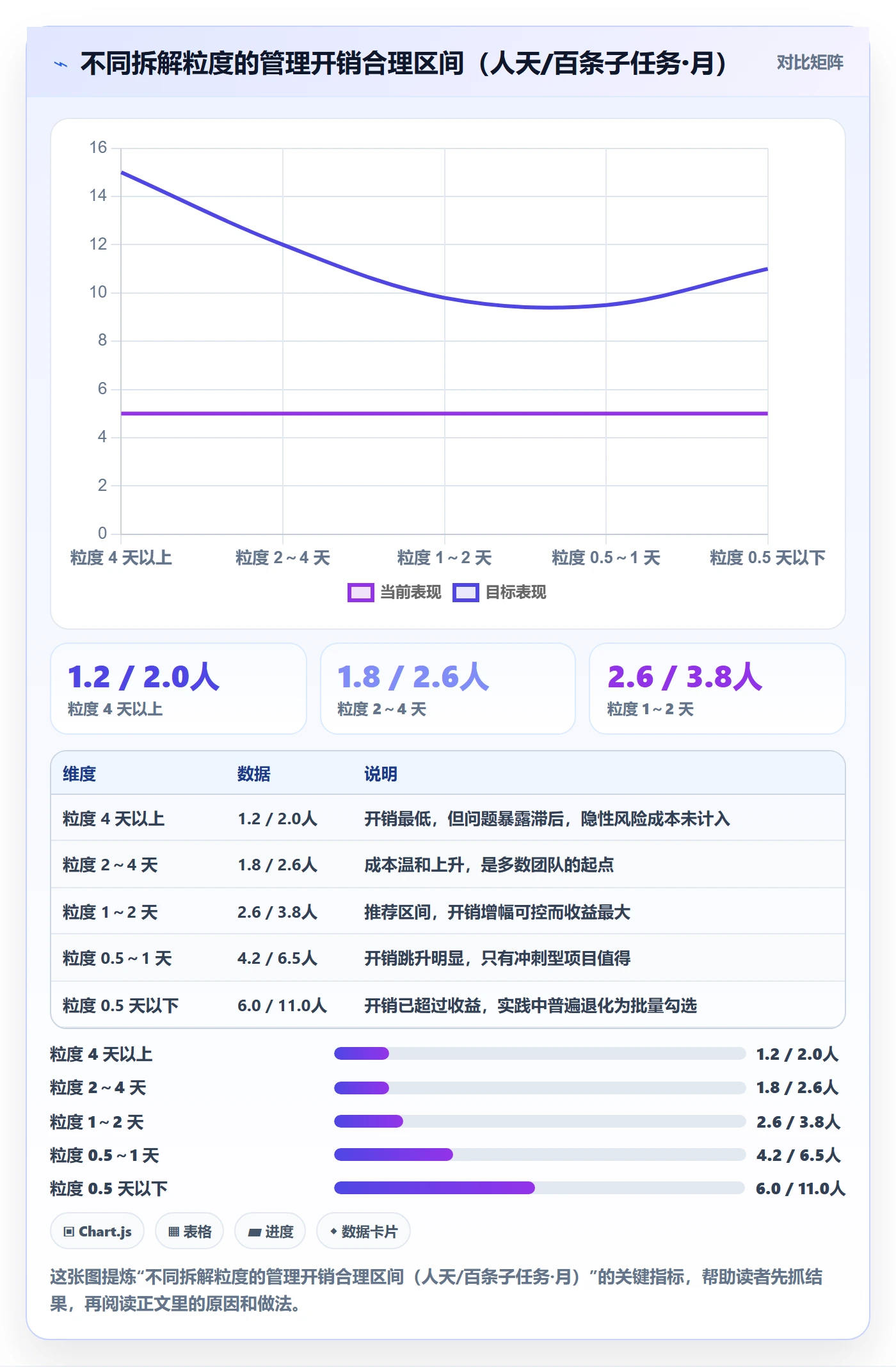Viewport: 896px width, 1367px height.
Task: Click the caption paragraph starting 这张图提炼
Action: [x=436, y=1290]
